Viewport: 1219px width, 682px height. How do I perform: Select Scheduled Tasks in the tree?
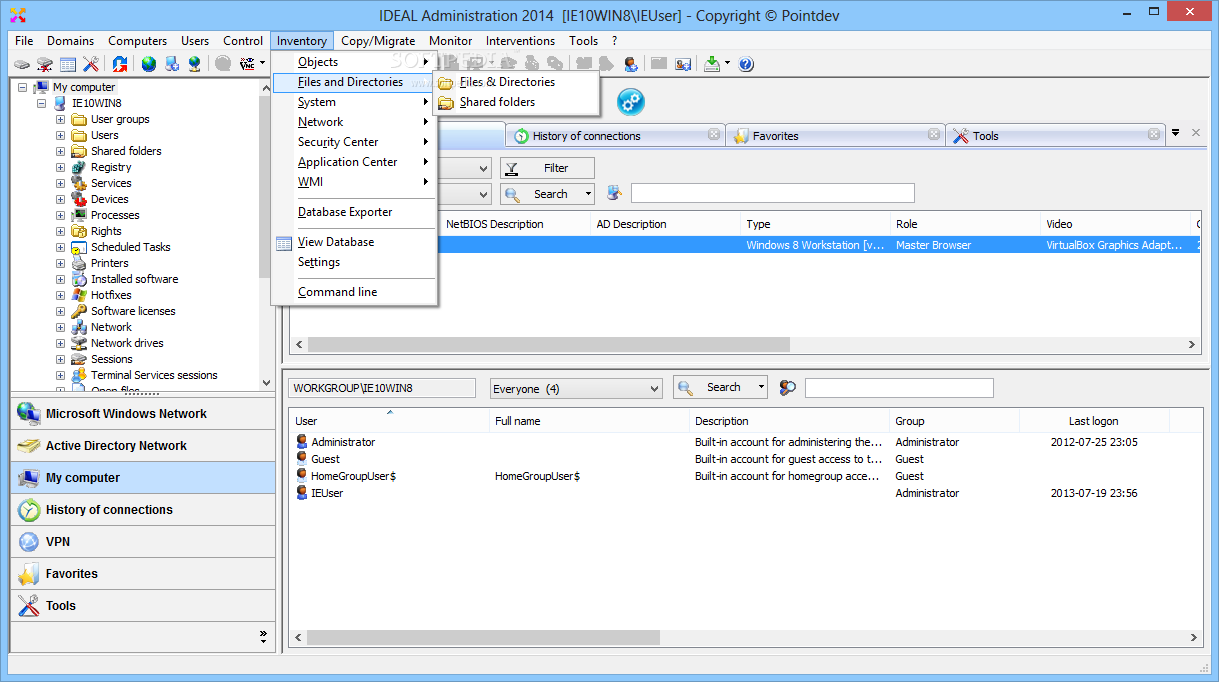(x=130, y=247)
